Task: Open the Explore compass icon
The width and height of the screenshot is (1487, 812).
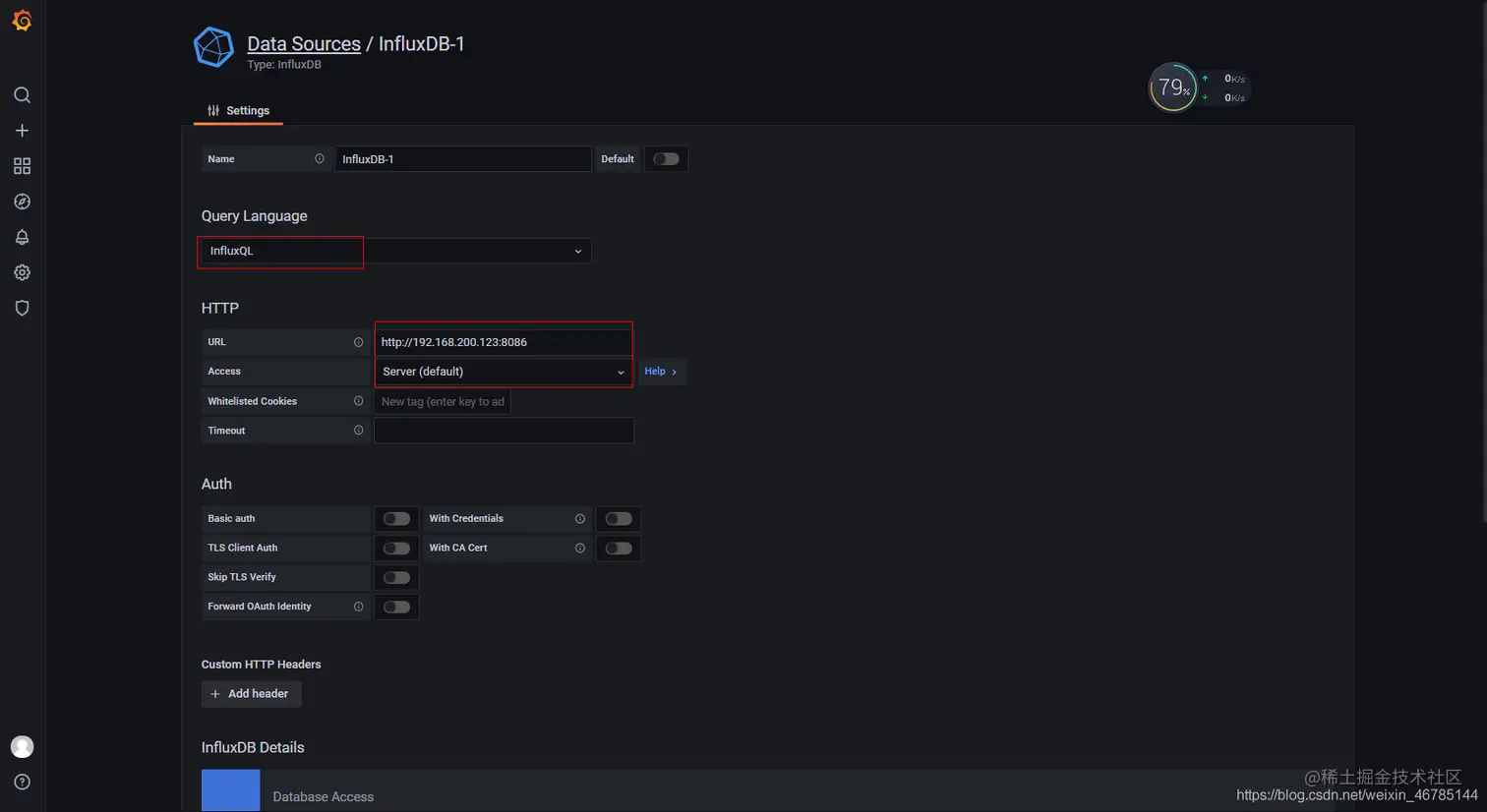Action: click(x=22, y=202)
